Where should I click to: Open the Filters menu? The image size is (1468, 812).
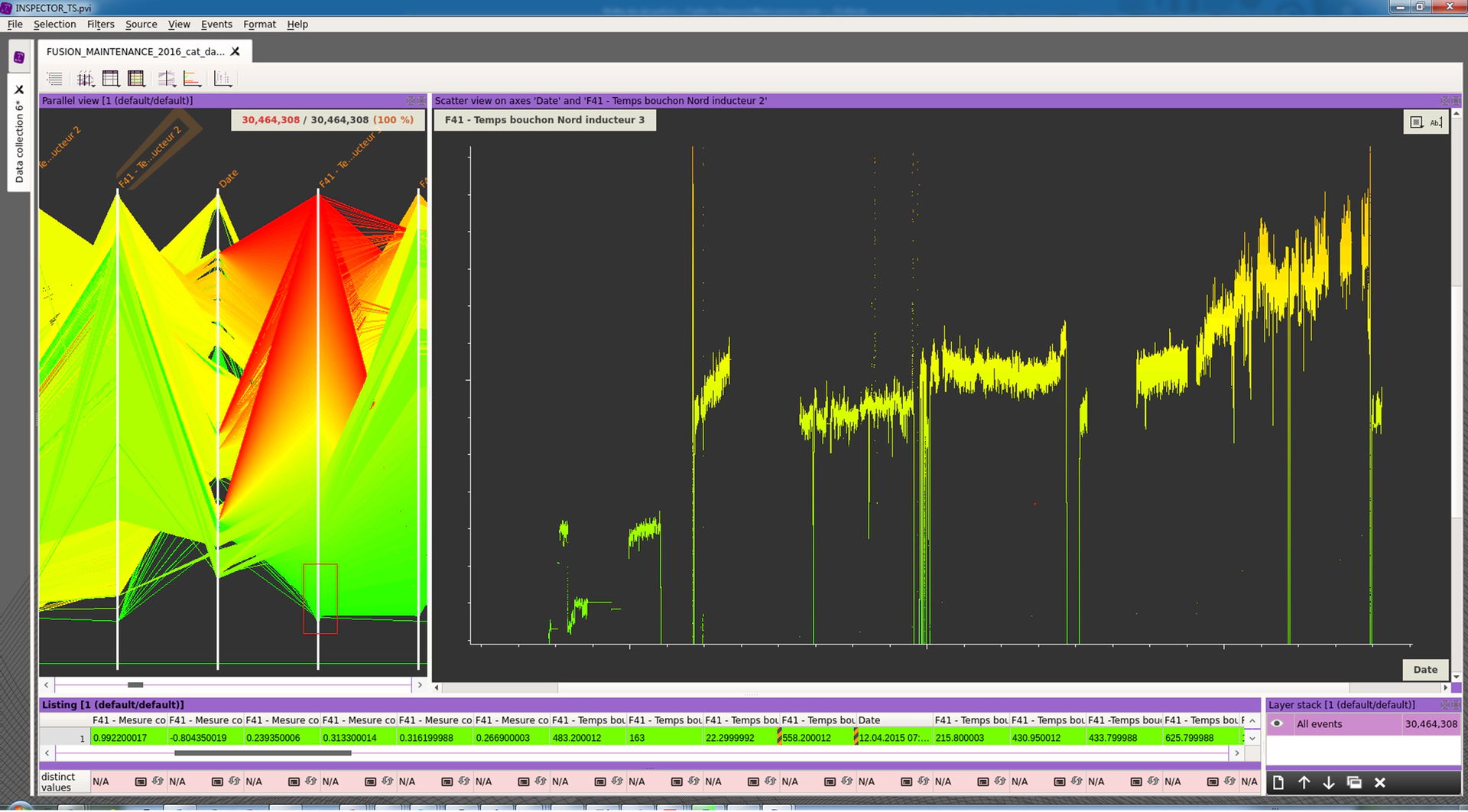point(100,24)
